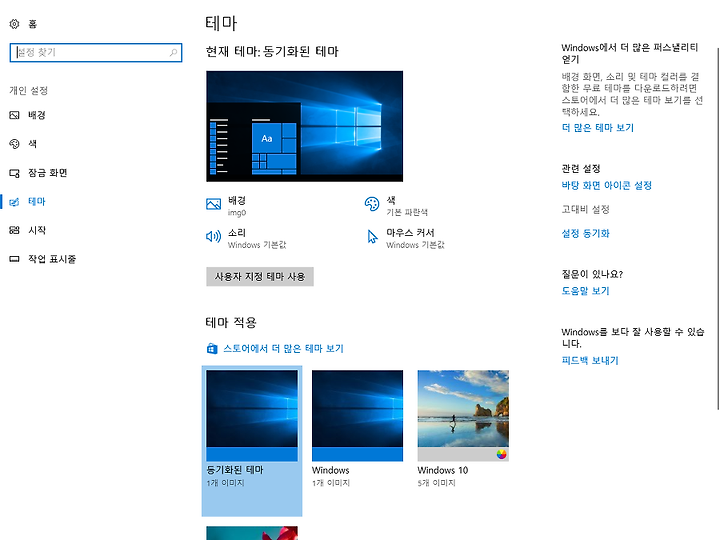This screenshot has height=540, width=720.
Task: Click the theme brush icon in sidebar
Action: pyautogui.click(x=14, y=202)
